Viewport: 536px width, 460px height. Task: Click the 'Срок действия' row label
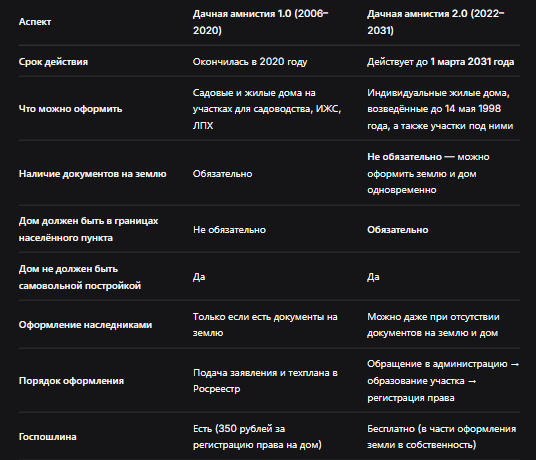tap(53, 62)
